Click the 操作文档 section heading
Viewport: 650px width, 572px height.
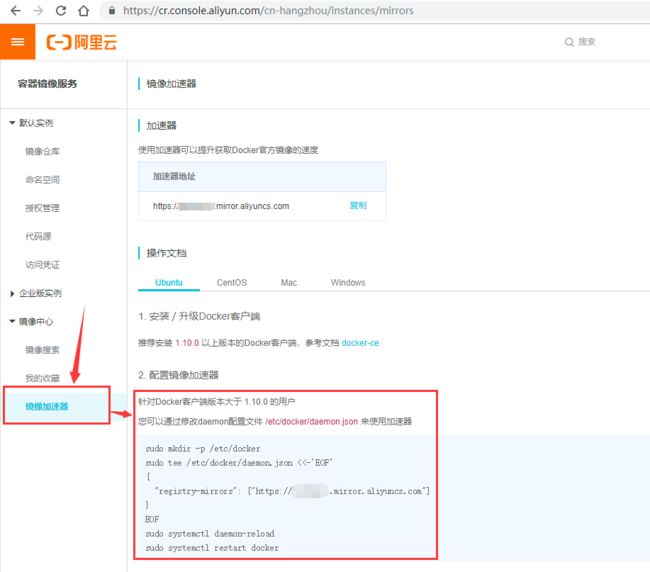pyautogui.click(x=166, y=253)
